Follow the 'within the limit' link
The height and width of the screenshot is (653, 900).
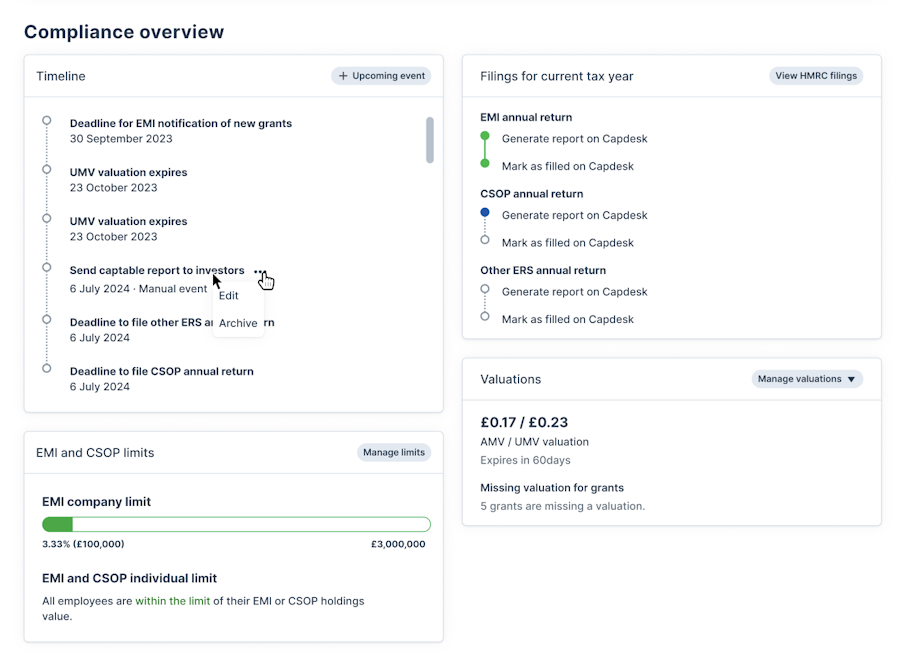click(172, 601)
